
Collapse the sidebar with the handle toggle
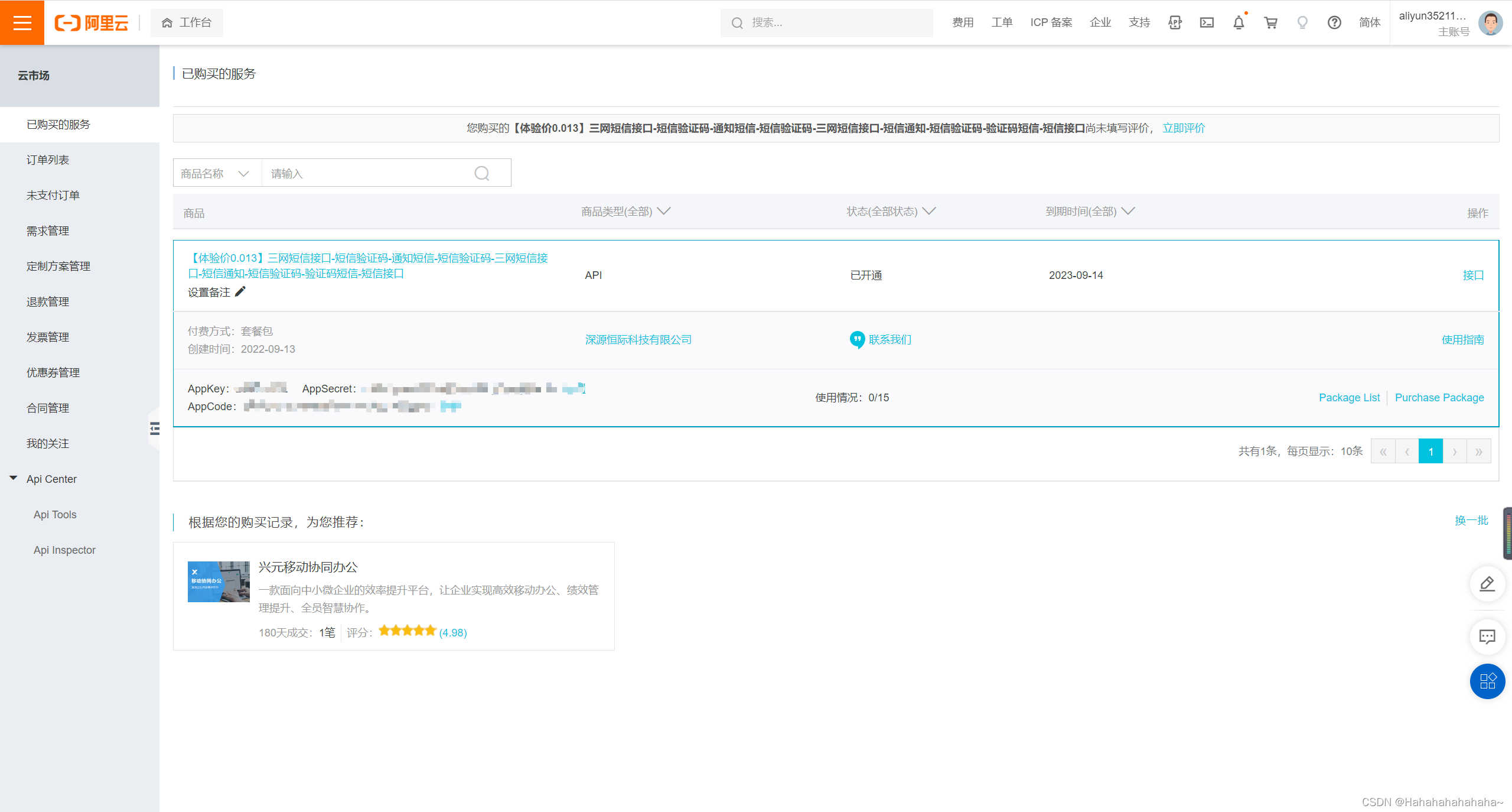point(154,428)
